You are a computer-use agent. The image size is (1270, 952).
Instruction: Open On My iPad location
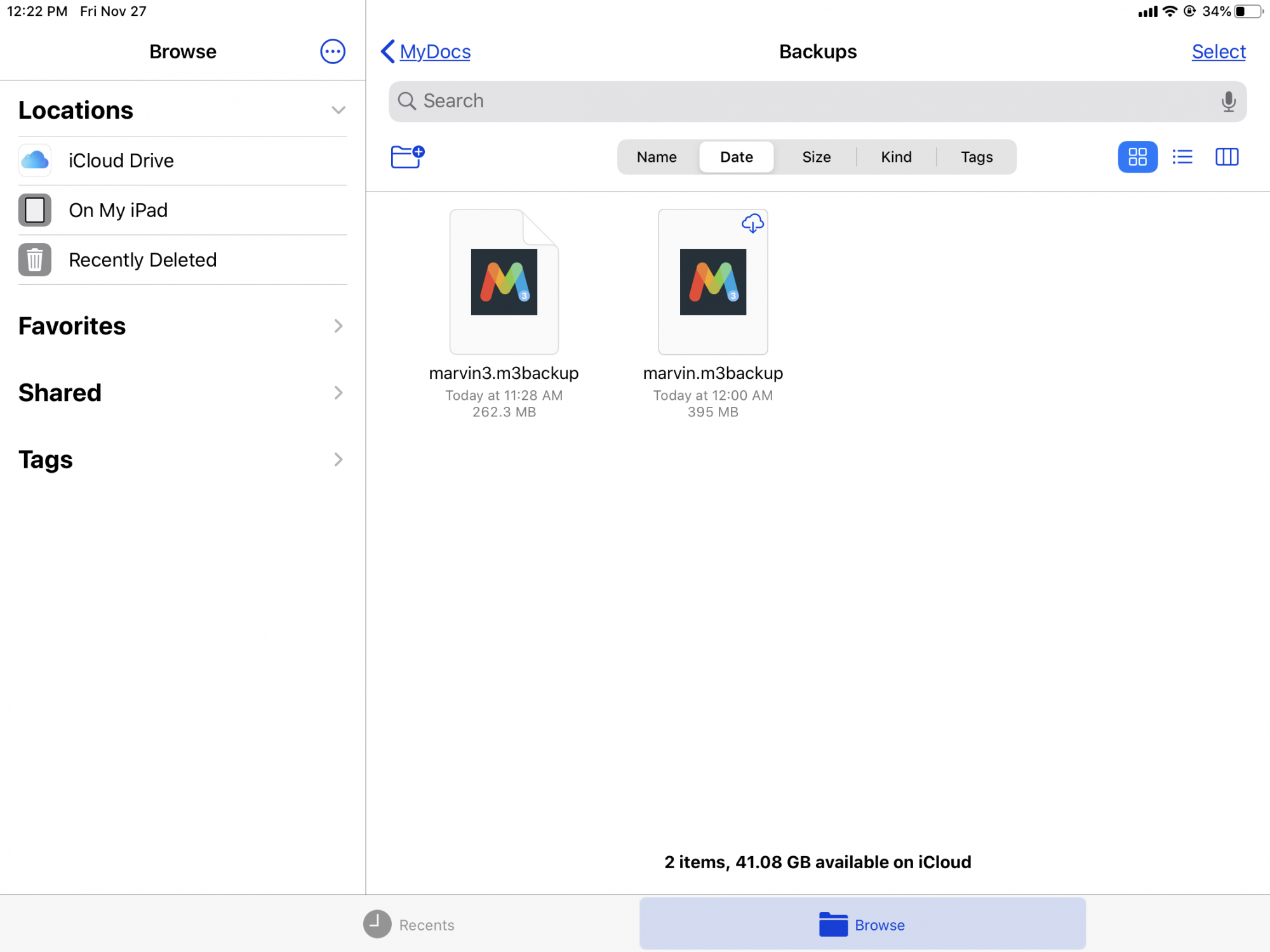click(183, 210)
